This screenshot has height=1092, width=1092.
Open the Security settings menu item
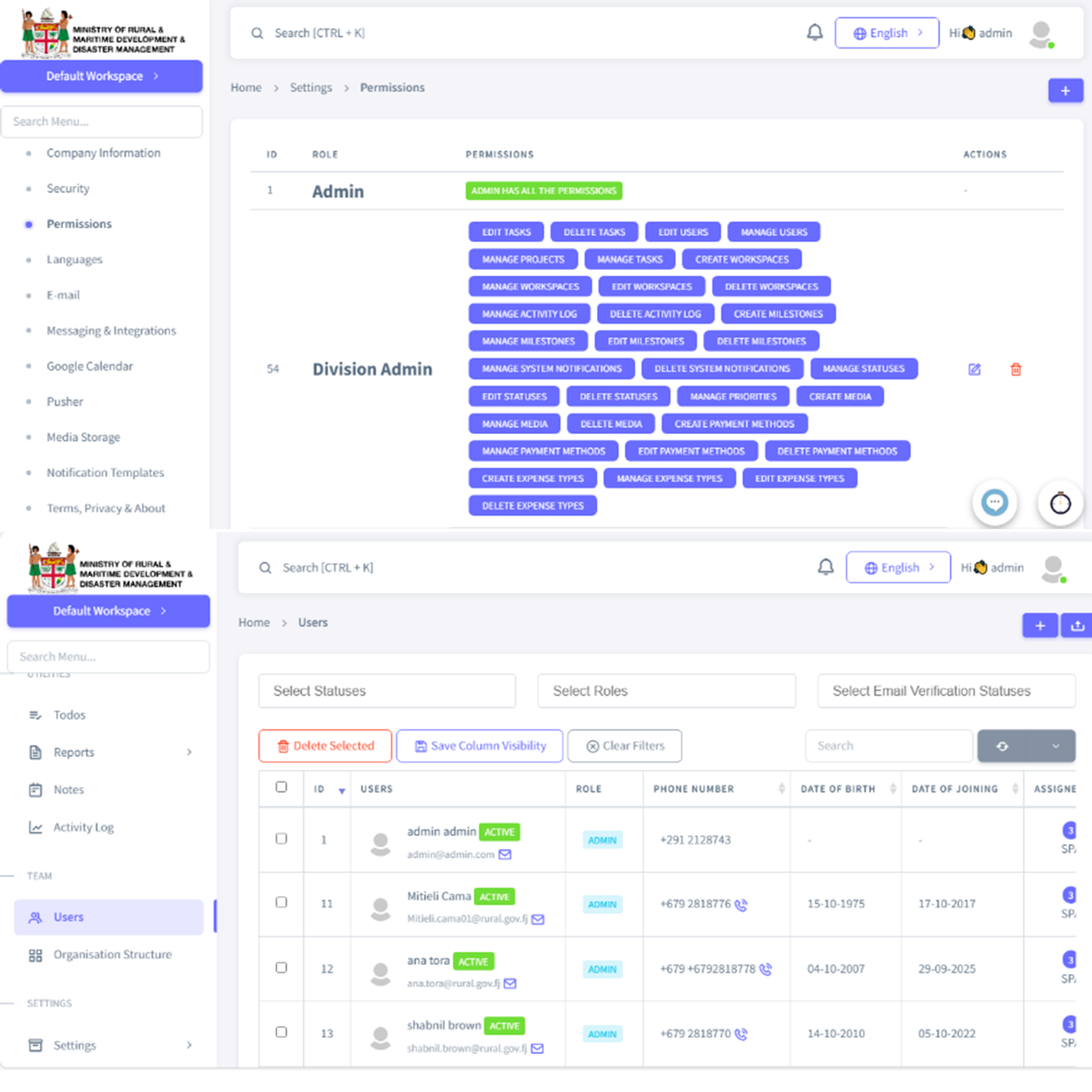(68, 189)
